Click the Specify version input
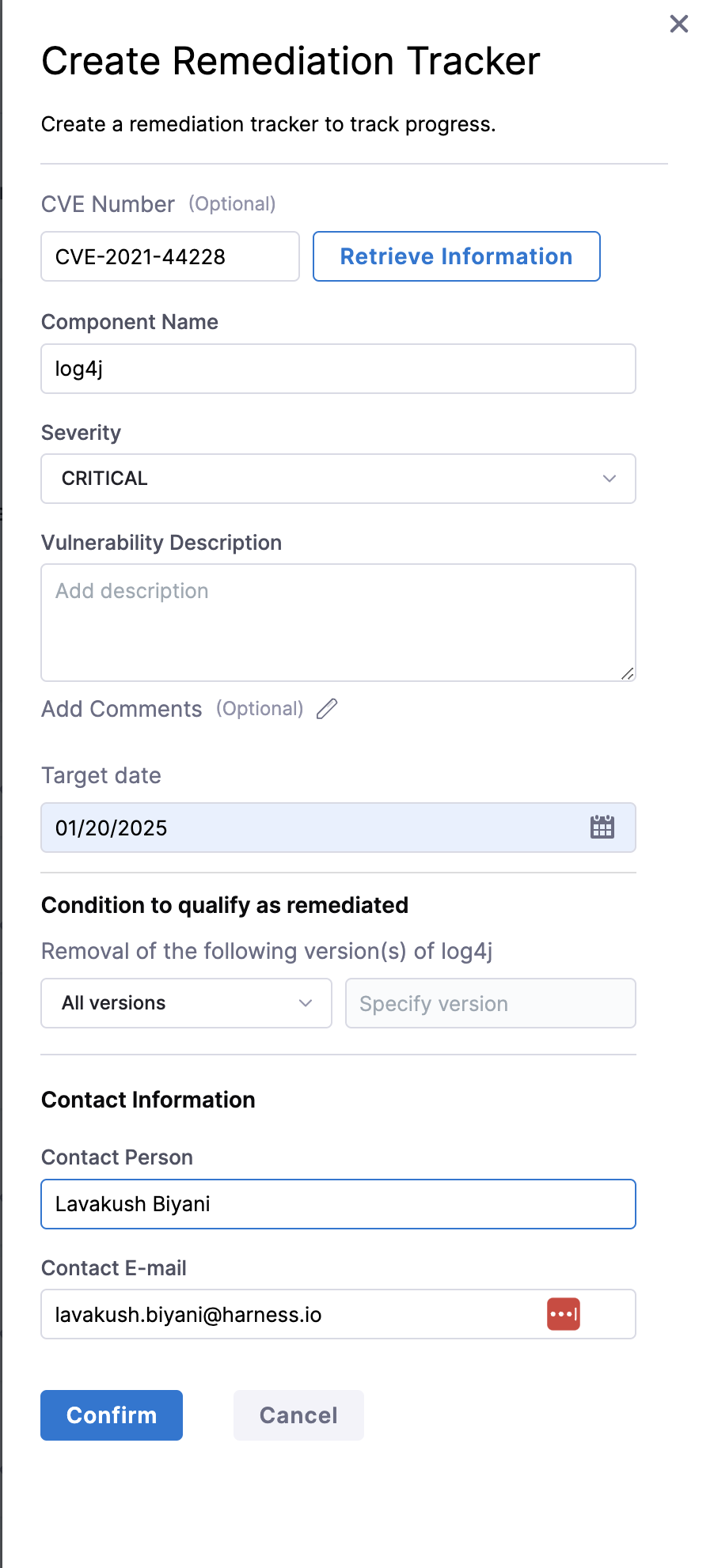Viewport: 714px width, 1568px height. point(490,1003)
